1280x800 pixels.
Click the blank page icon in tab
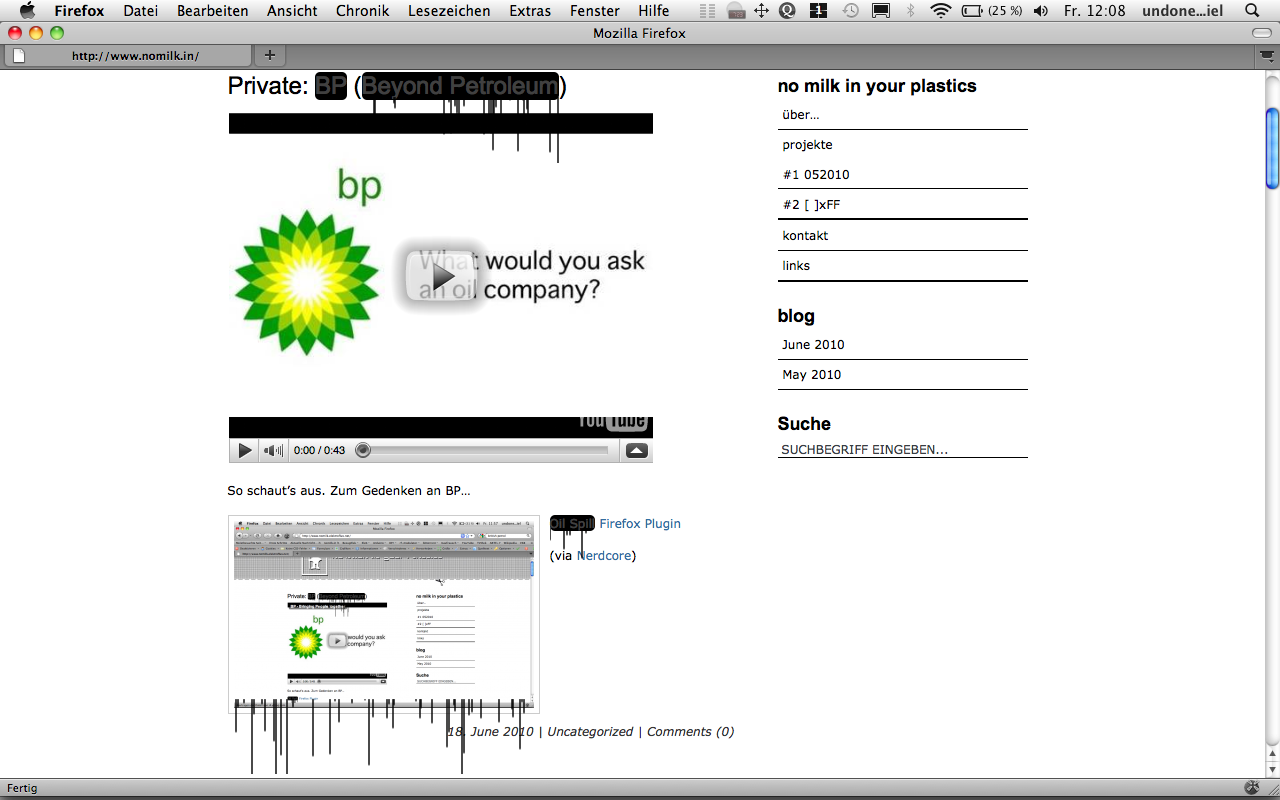point(19,56)
